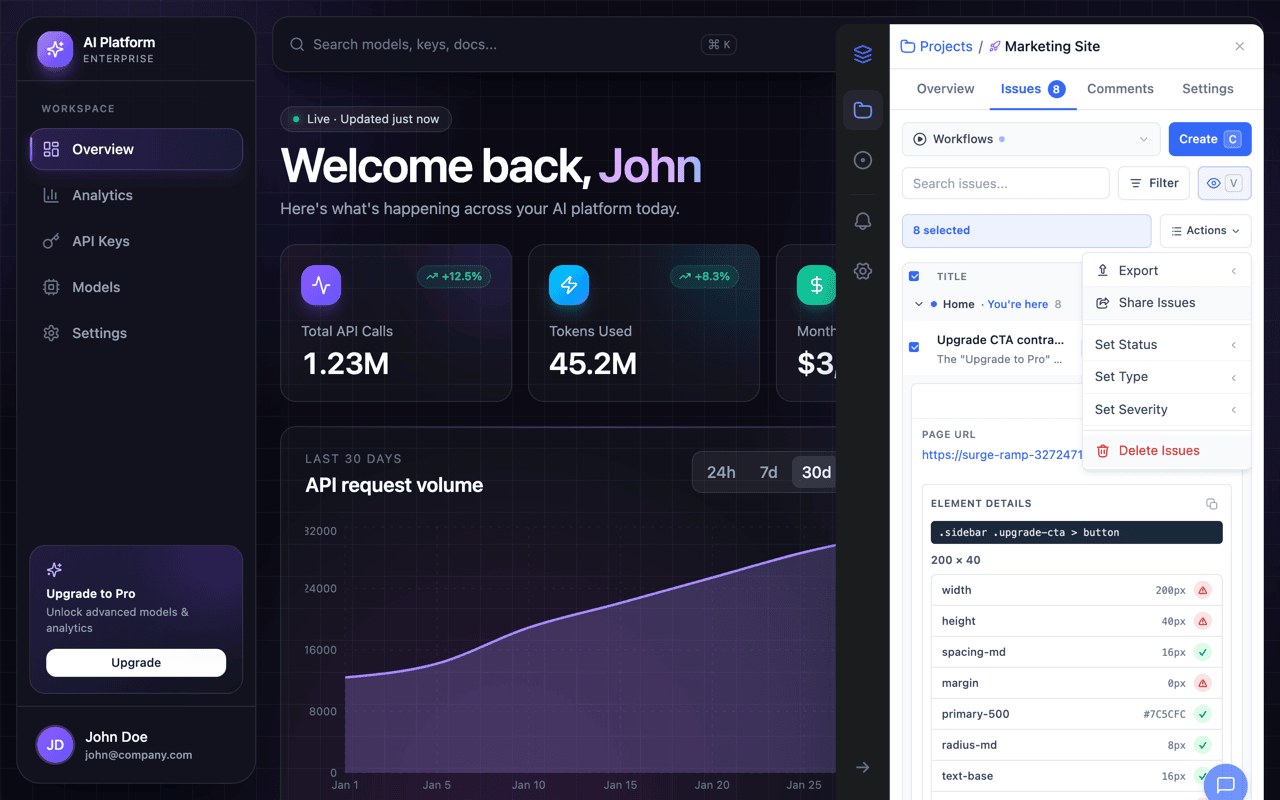Open the chat bubble widget
Screen dimensions: 1280x800
tap(1226, 785)
